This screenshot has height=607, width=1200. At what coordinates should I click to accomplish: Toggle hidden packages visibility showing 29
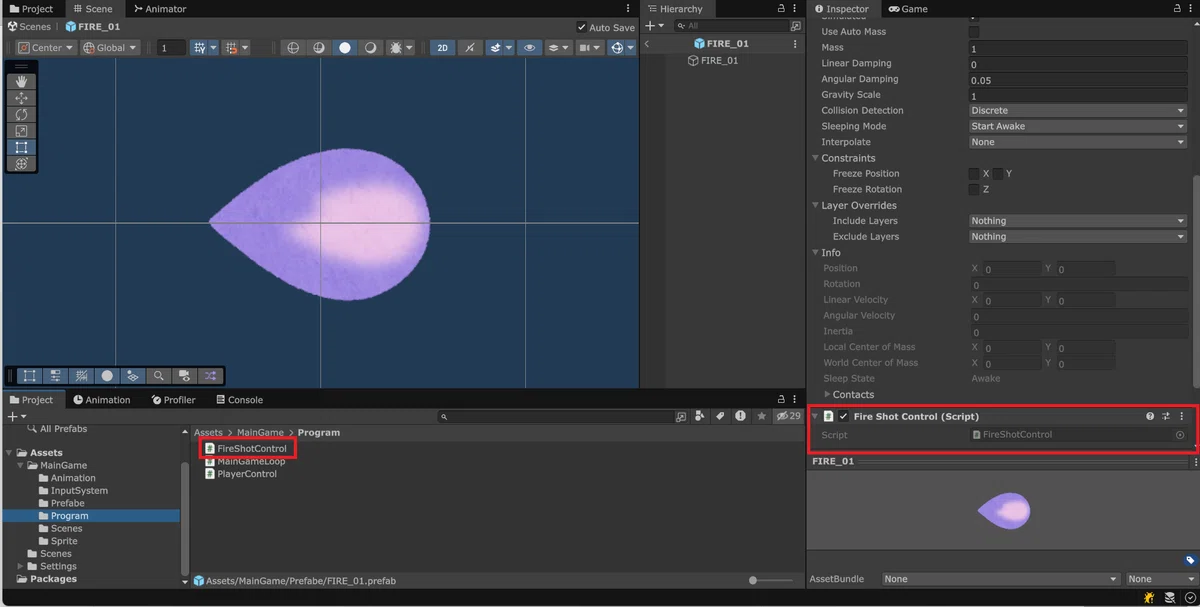(x=788, y=416)
